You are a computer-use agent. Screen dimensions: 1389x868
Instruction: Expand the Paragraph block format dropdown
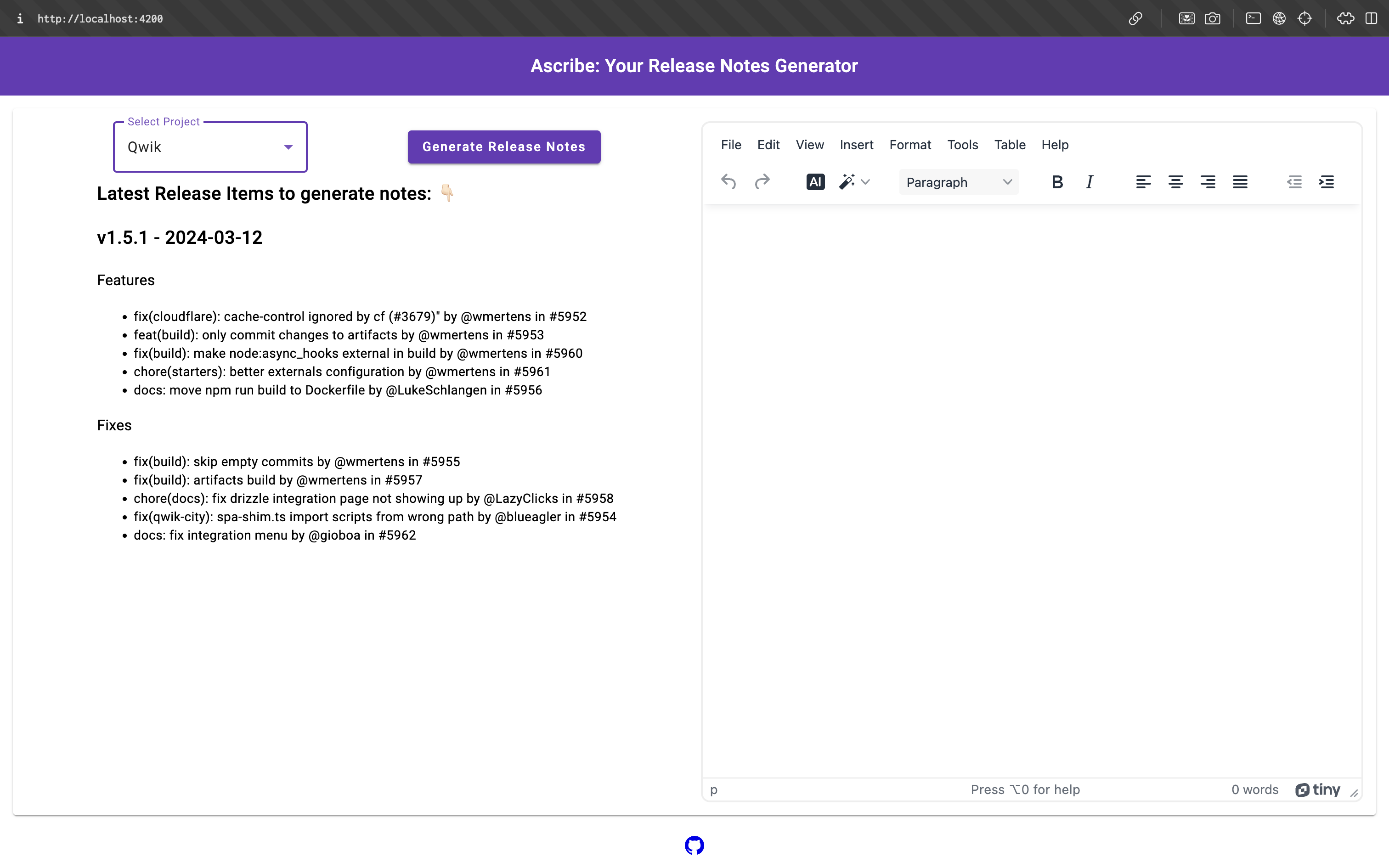tap(959, 182)
